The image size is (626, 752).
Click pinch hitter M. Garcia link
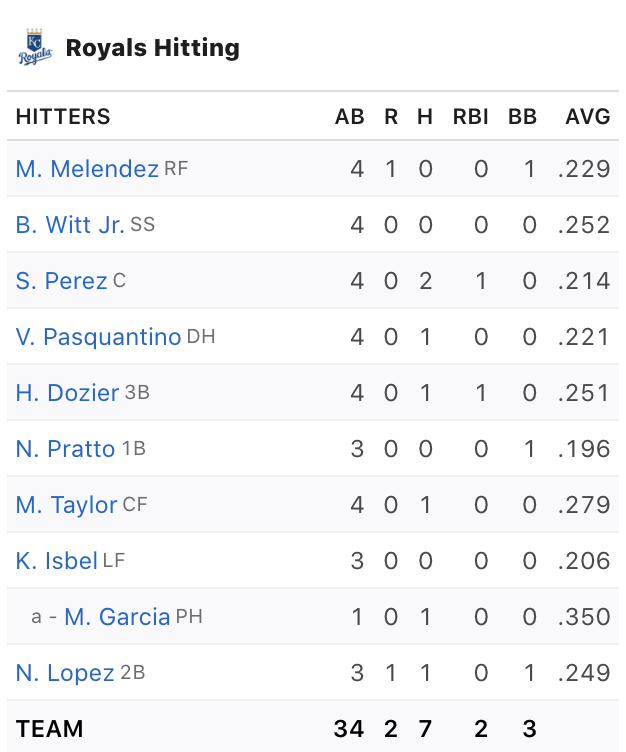117,617
